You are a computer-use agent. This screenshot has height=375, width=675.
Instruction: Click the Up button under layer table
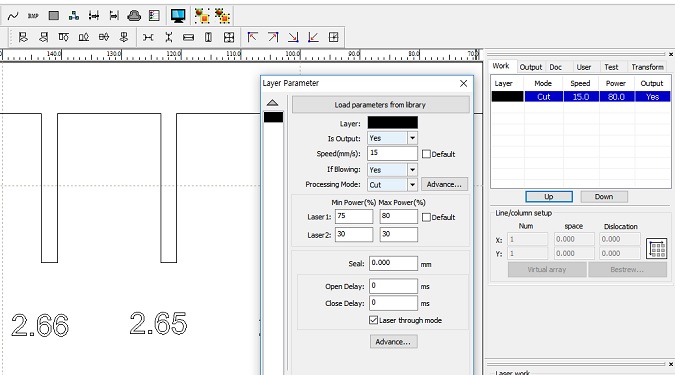pyautogui.click(x=549, y=196)
